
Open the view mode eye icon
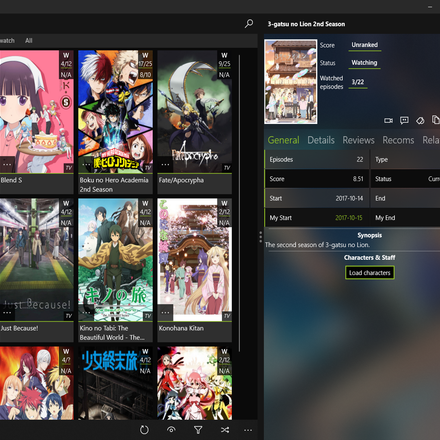point(171,430)
